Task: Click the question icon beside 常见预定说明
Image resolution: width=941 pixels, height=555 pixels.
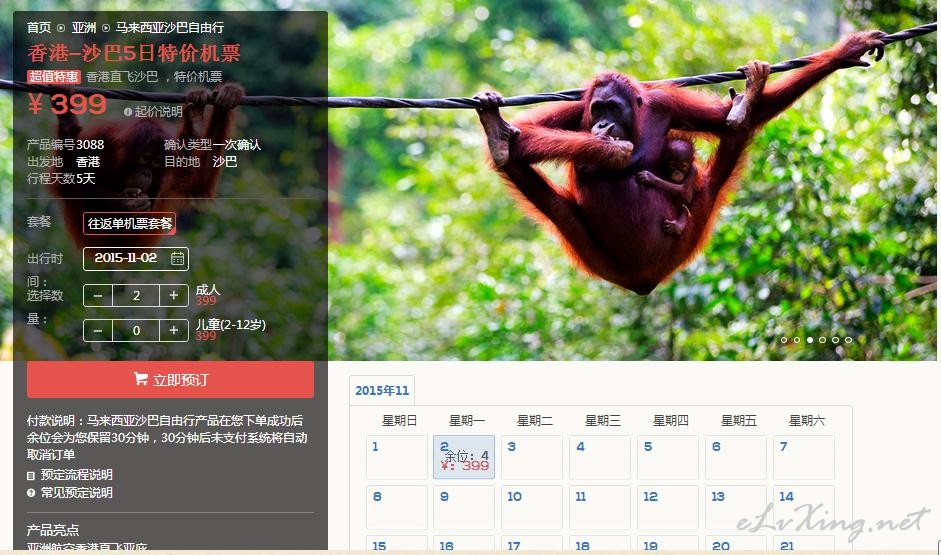Action: 31,493
